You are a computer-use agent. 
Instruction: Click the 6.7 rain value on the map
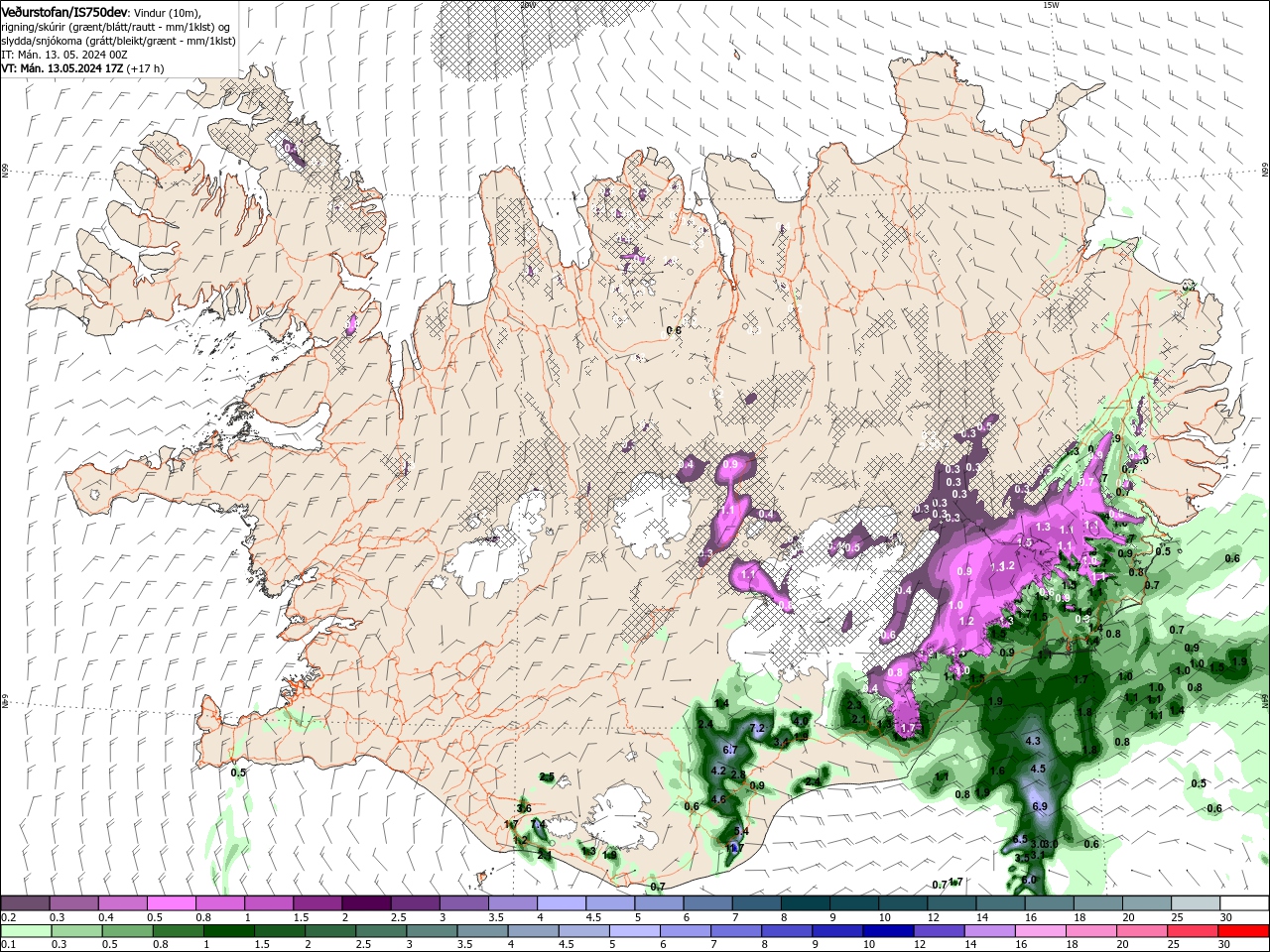tap(730, 750)
